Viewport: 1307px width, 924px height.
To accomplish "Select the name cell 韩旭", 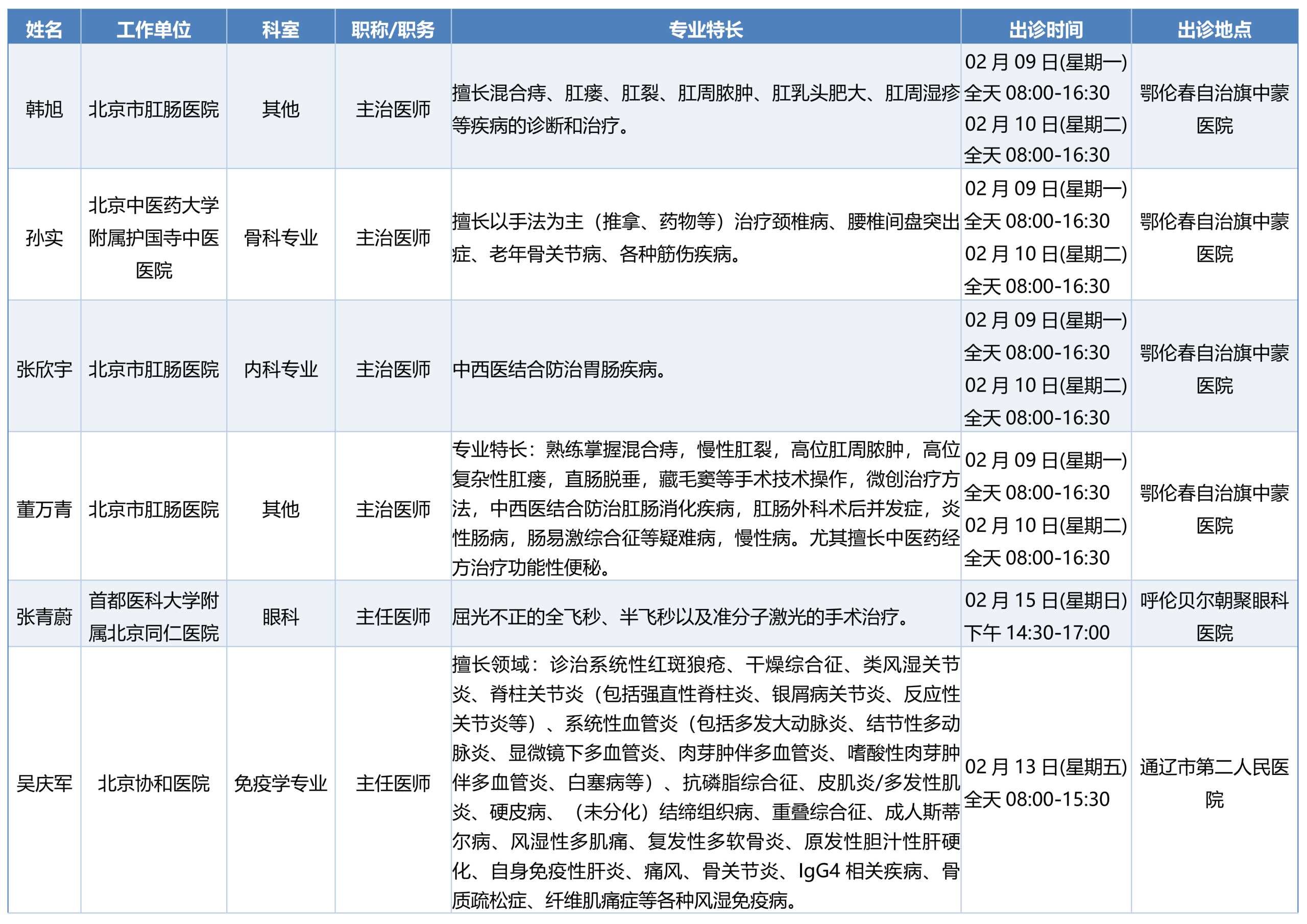I will coord(44,109).
